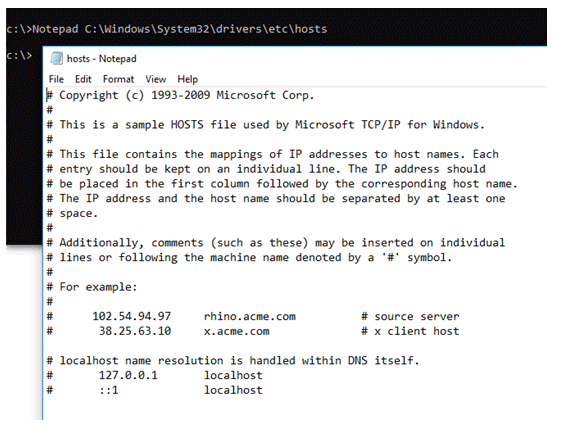This screenshot has height=427, width=582.
Task: Click on rhino.acme.com host name
Action: click(249, 316)
